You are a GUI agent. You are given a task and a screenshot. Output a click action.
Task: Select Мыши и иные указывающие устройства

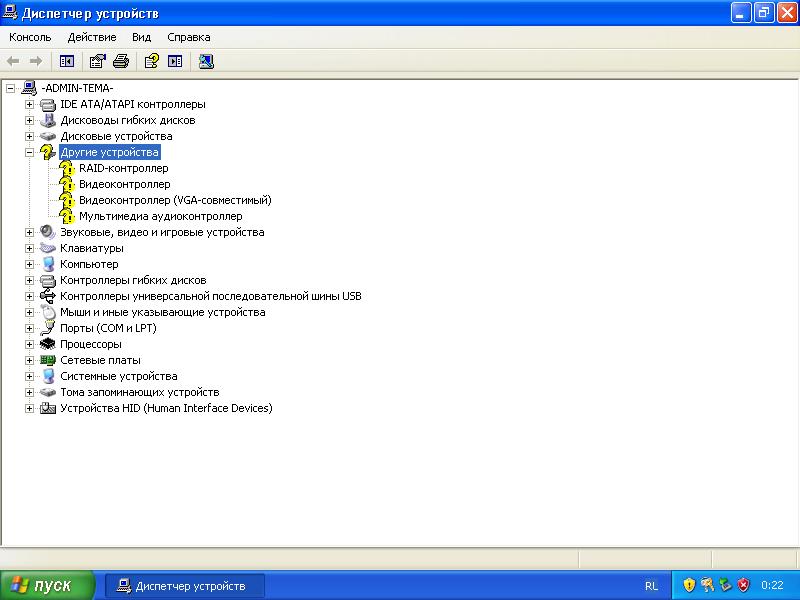pyautogui.click(x=163, y=312)
